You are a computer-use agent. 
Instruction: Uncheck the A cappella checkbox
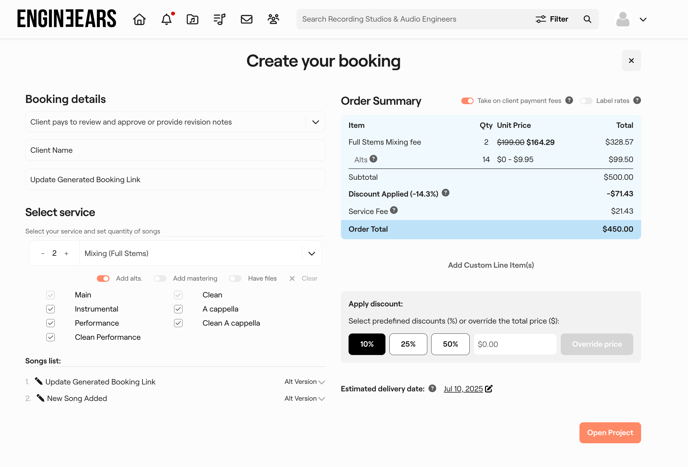[x=178, y=309]
